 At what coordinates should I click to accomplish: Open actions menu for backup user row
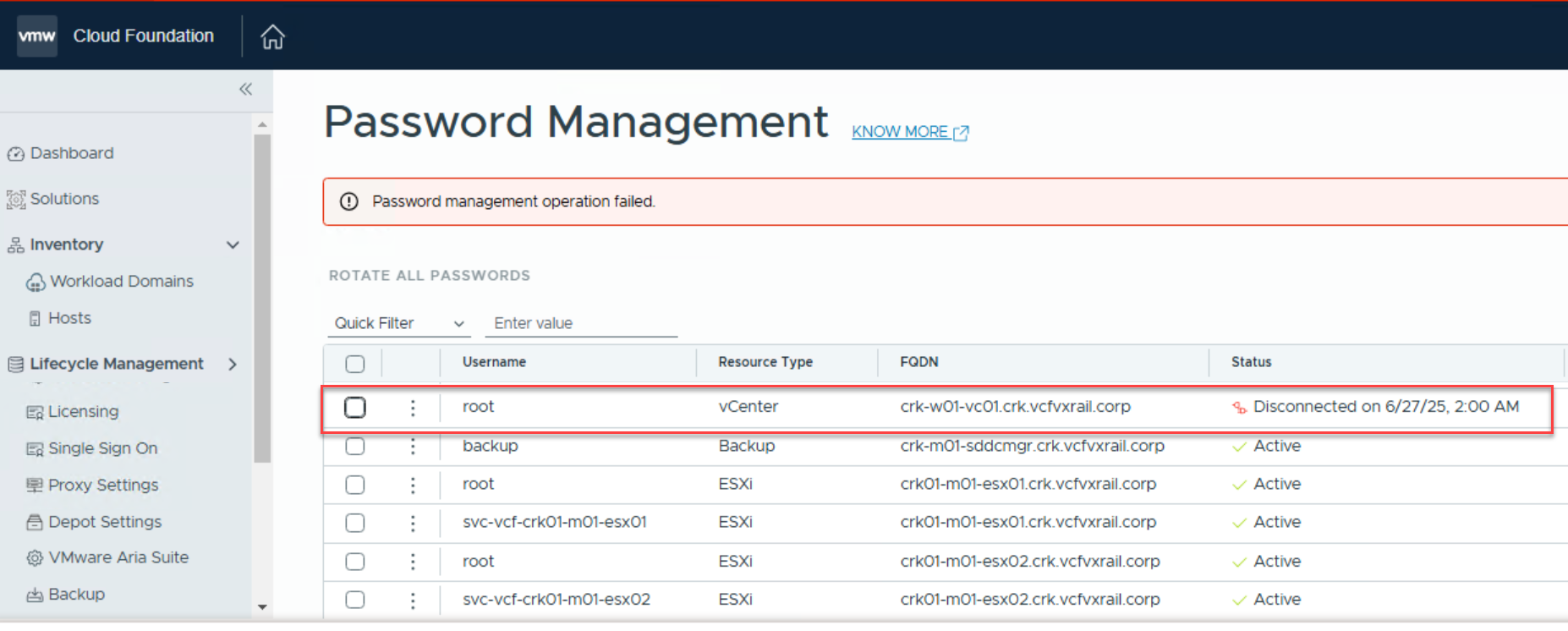[413, 446]
